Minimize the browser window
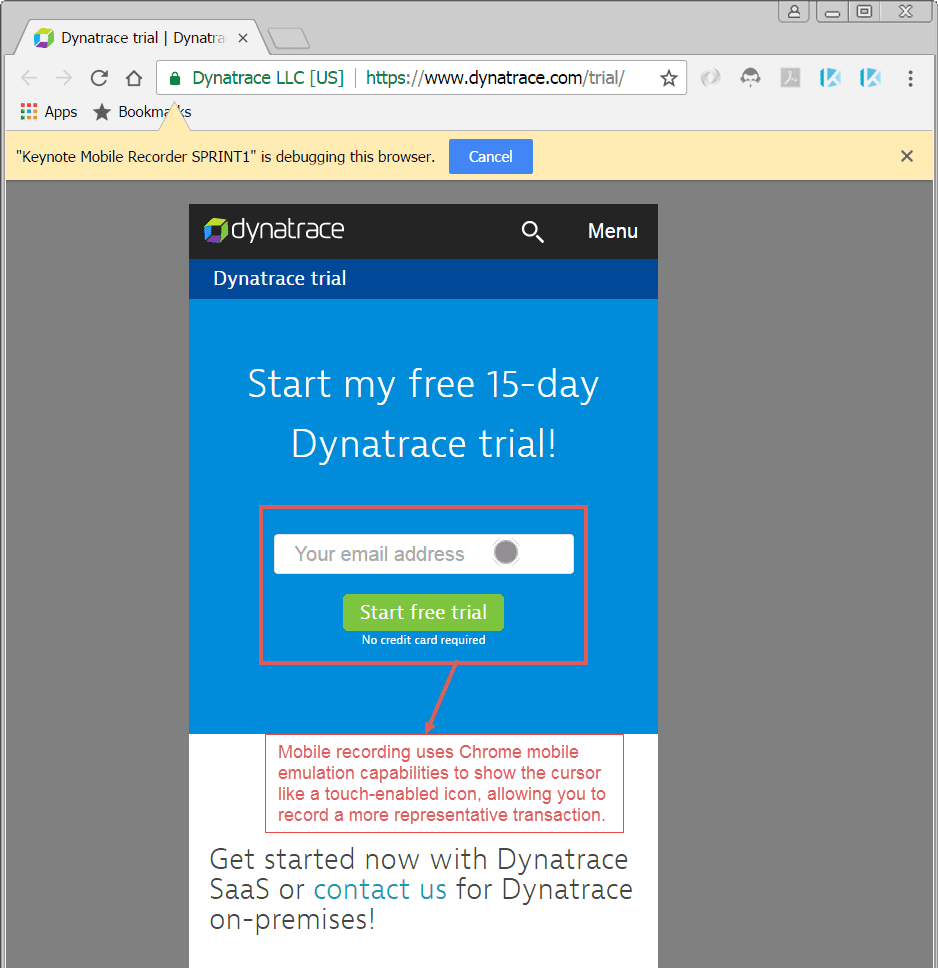This screenshot has width=938, height=968. [x=832, y=12]
